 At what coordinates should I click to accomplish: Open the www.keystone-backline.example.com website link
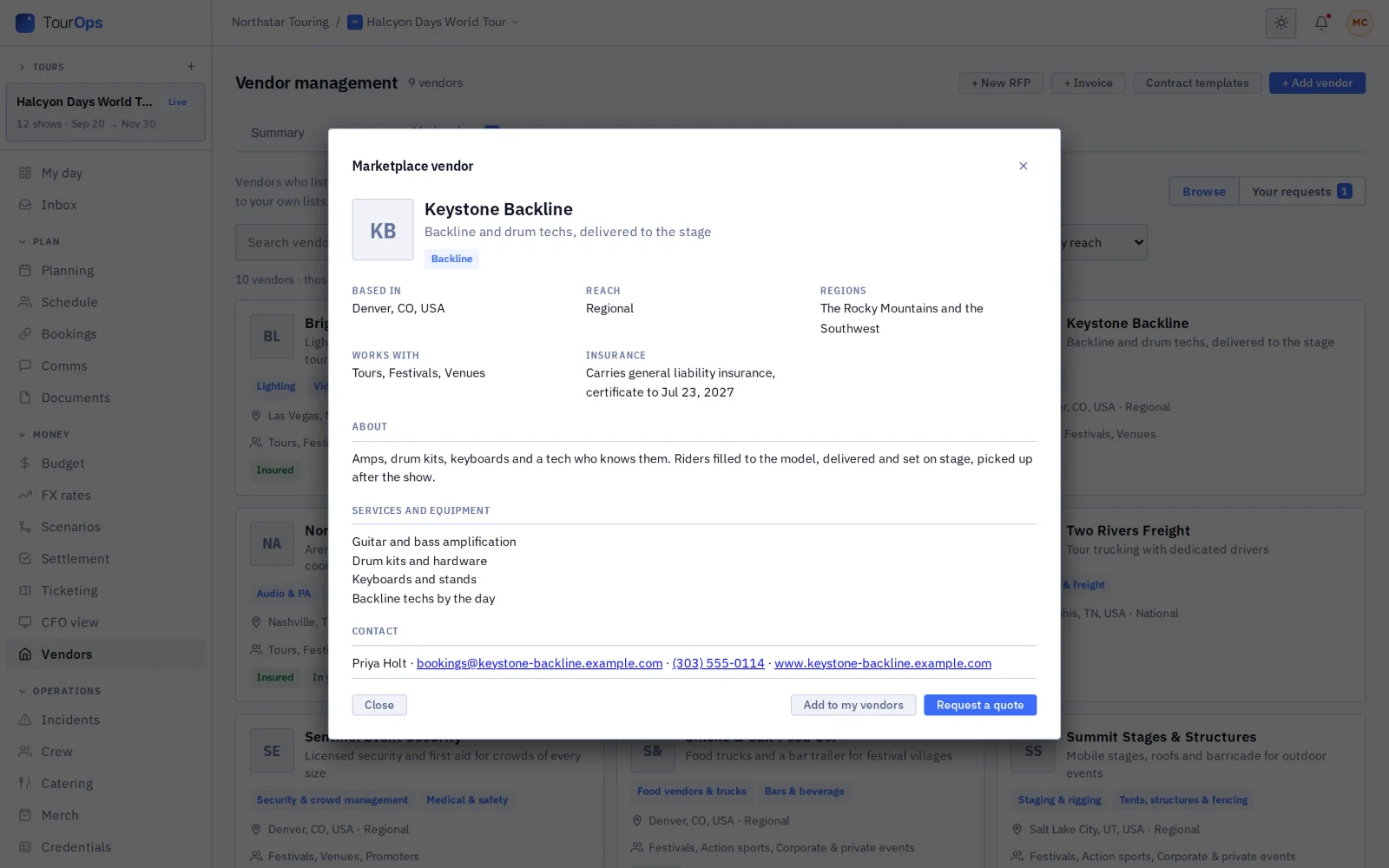[x=883, y=663]
